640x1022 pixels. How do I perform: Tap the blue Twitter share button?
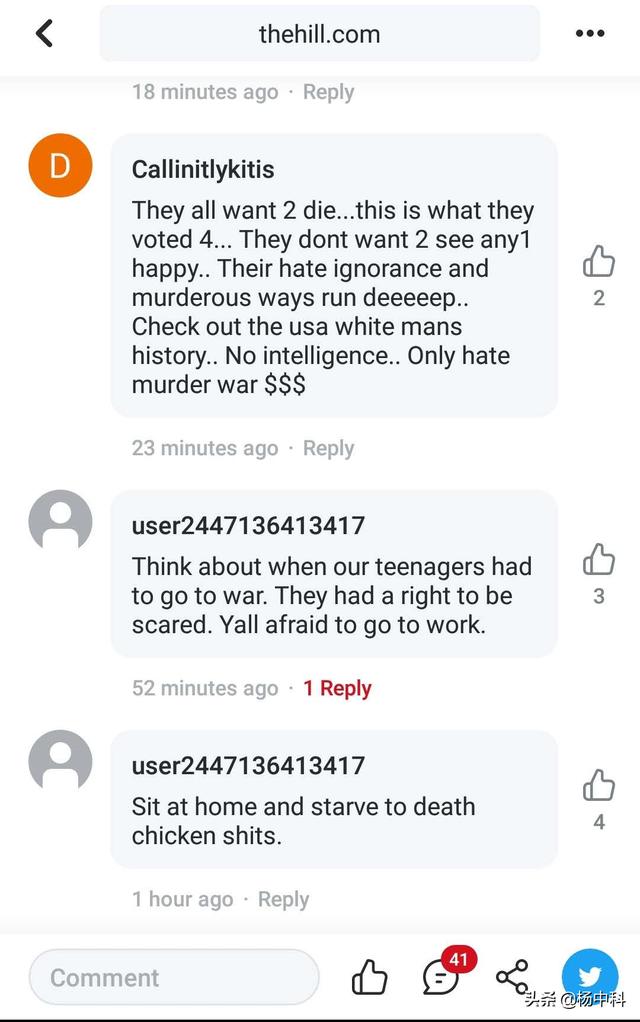[x=590, y=976]
